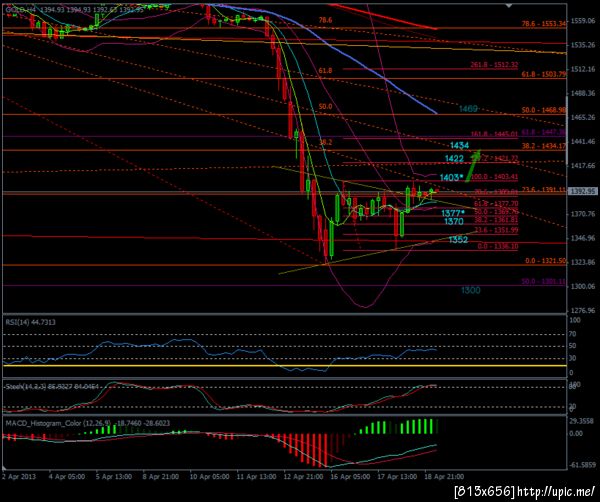Screen dimensions: 600x502
Task: Click 1300.06 on the price scale
Action: (x=581, y=286)
